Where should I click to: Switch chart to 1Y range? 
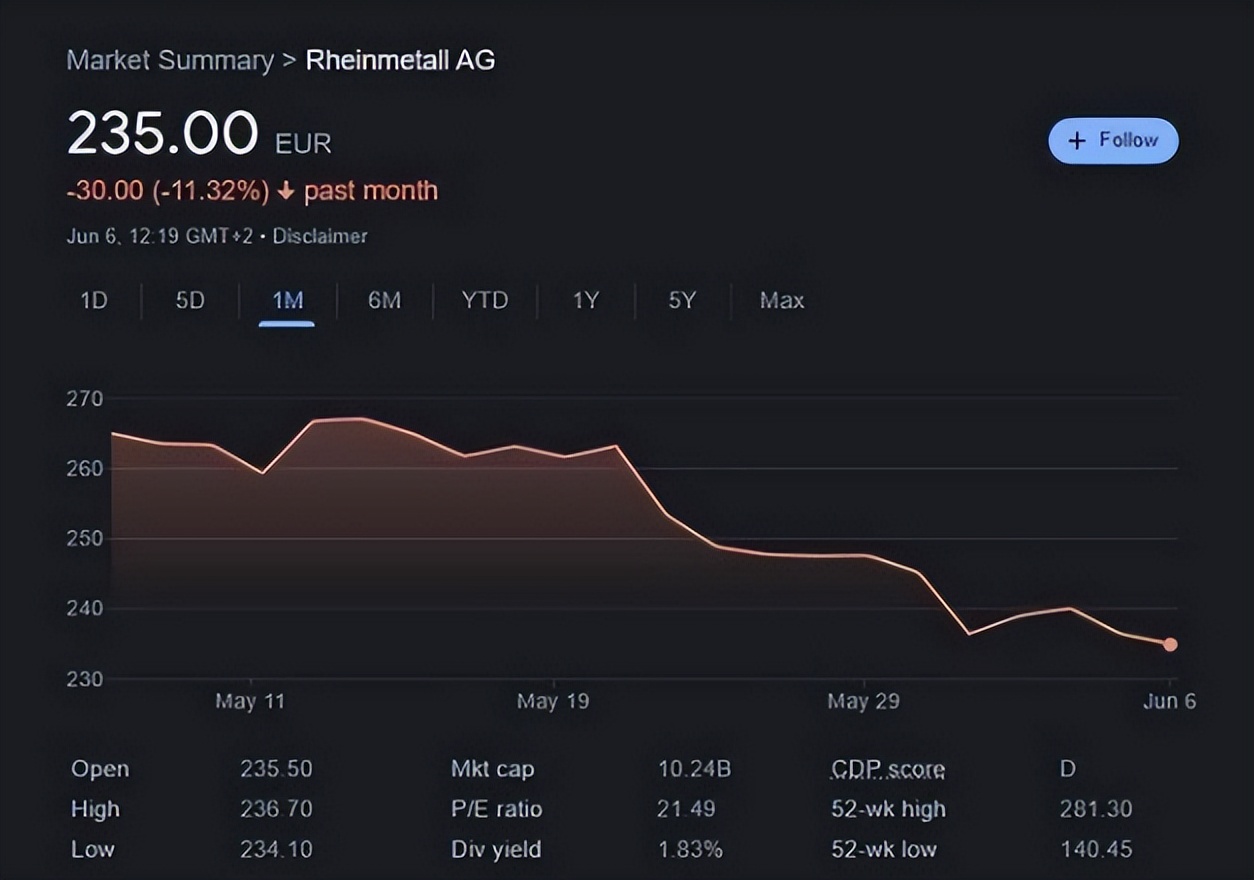pyautogui.click(x=585, y=300)
